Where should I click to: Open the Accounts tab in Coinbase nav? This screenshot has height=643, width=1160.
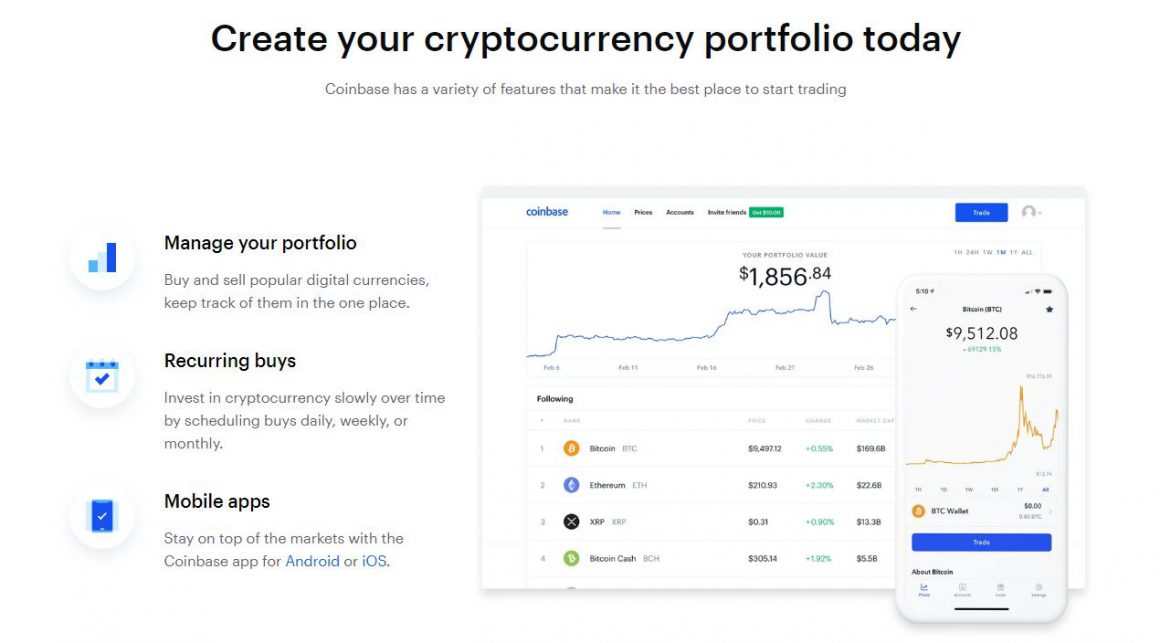click(680, 212)
